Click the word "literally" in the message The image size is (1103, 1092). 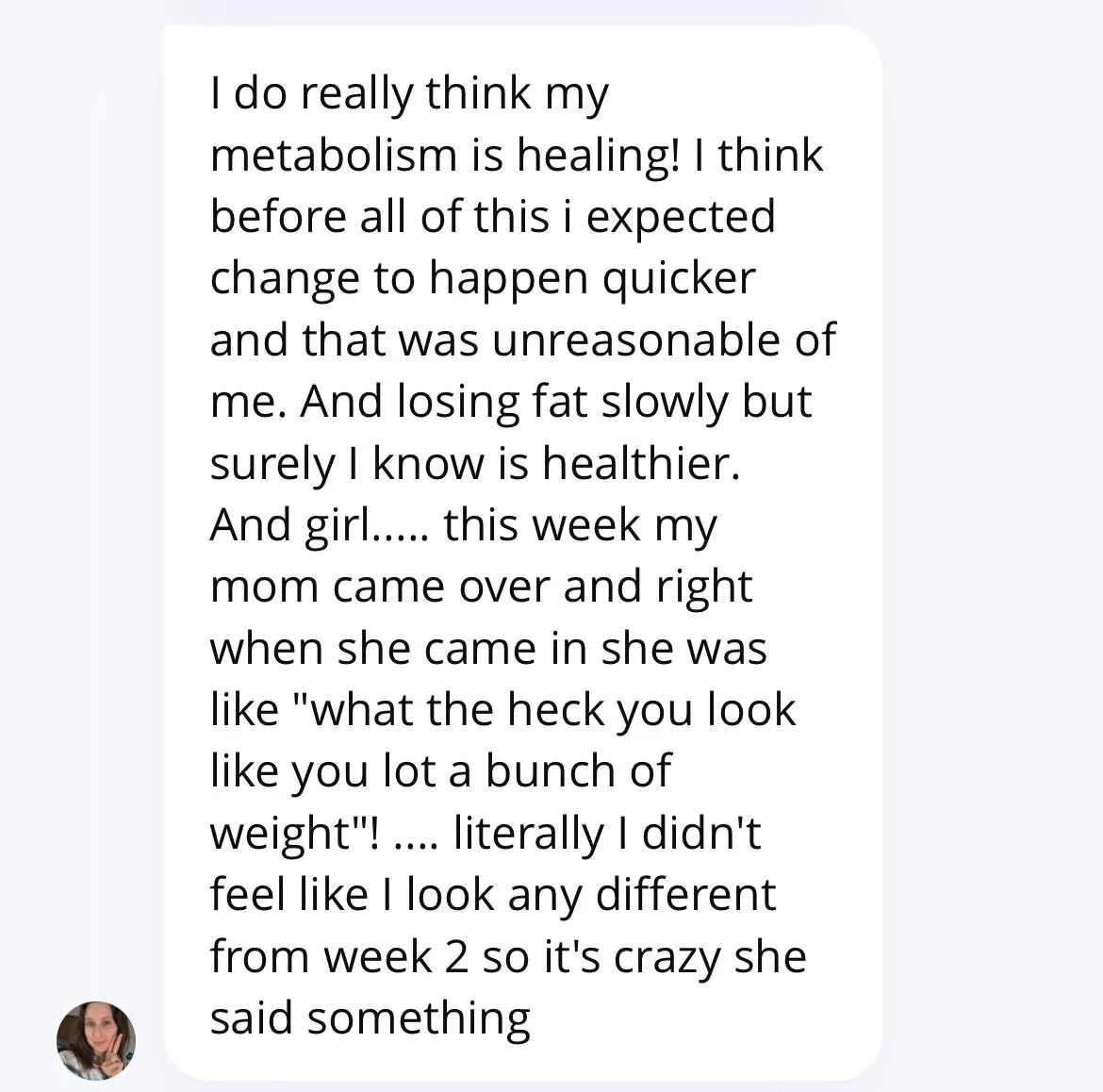pos(528,835)
